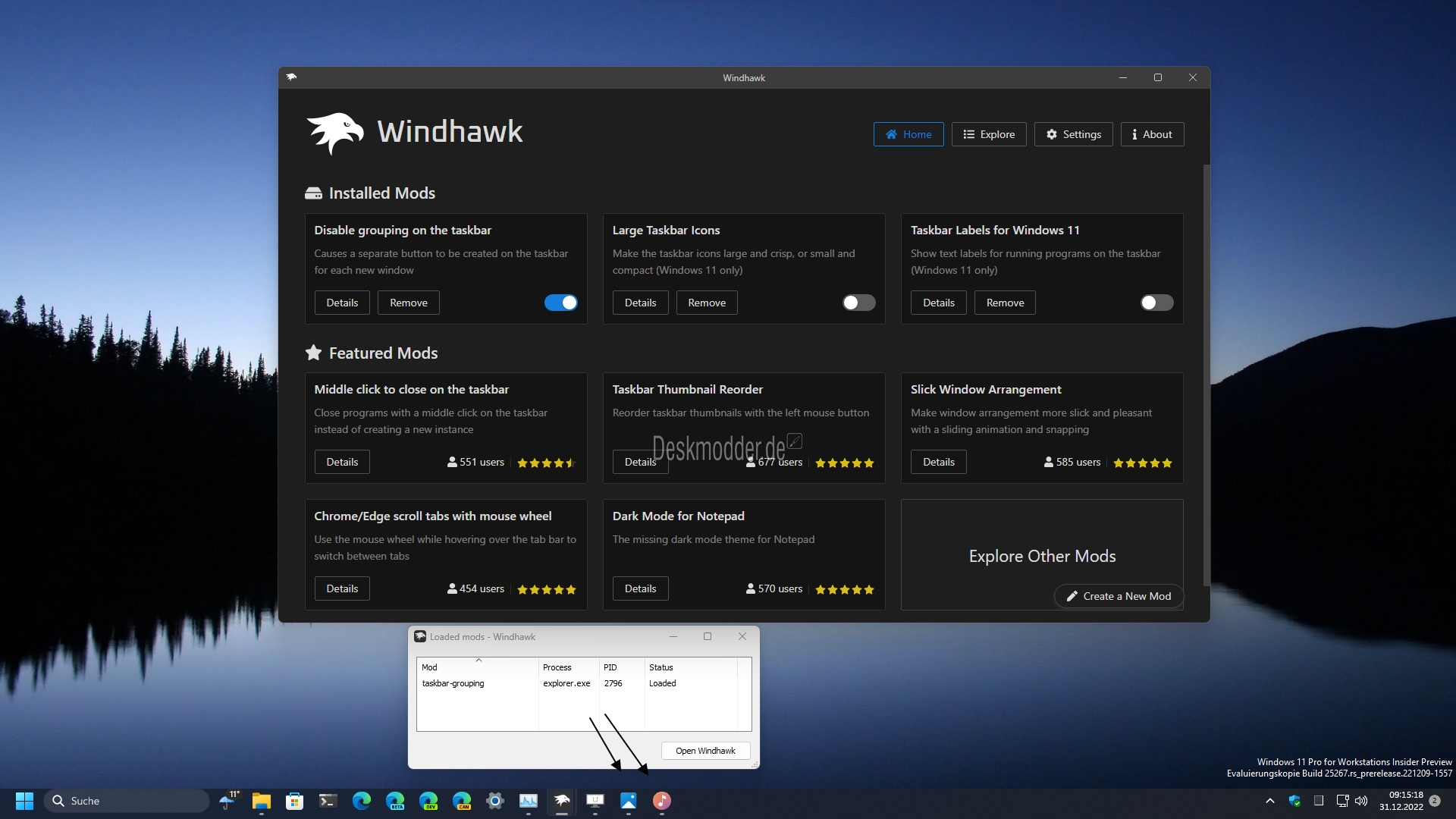Screen dimensions: 1456x819
Task: View Details of Dark Mode for Notepad
Action: coord(640,588)
